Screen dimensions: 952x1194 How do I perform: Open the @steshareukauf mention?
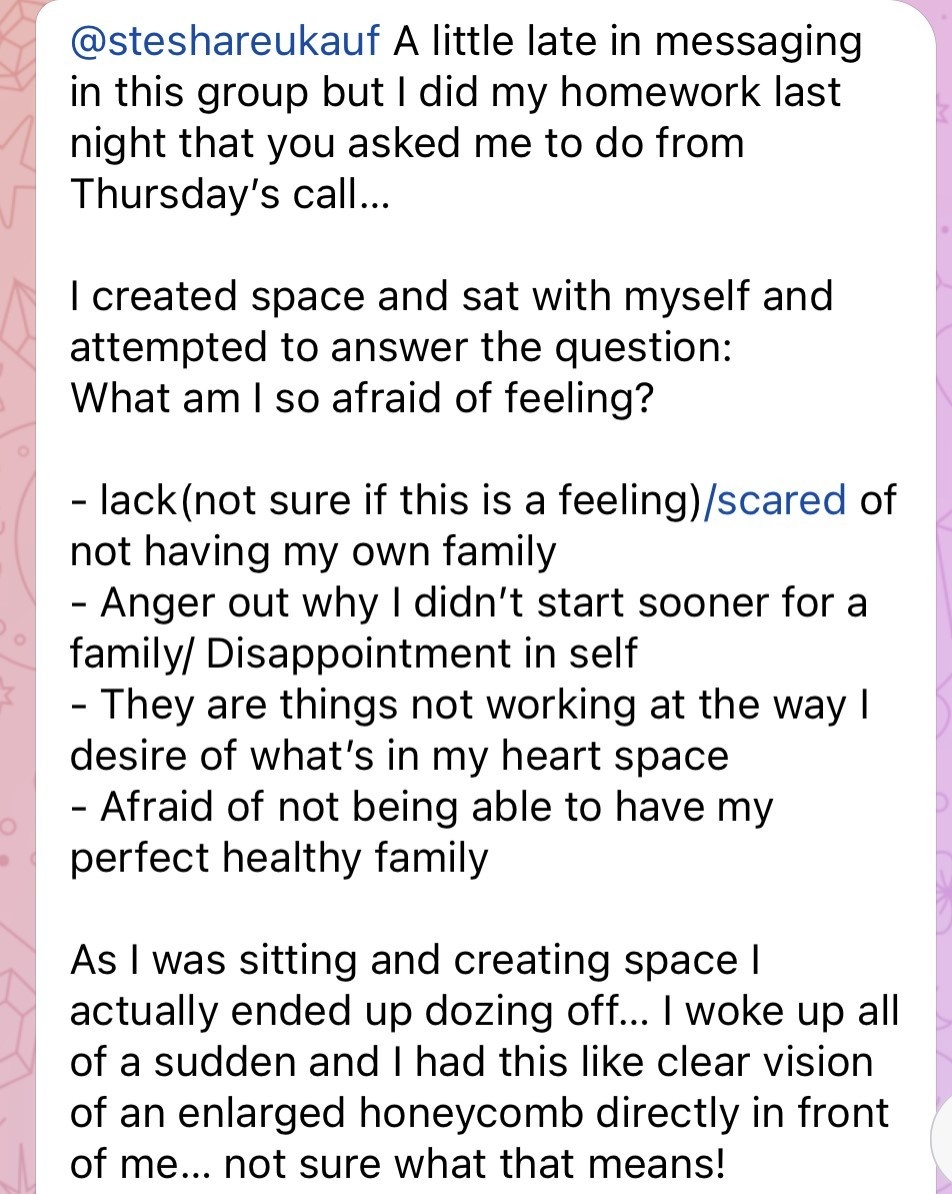pos(225,41)
